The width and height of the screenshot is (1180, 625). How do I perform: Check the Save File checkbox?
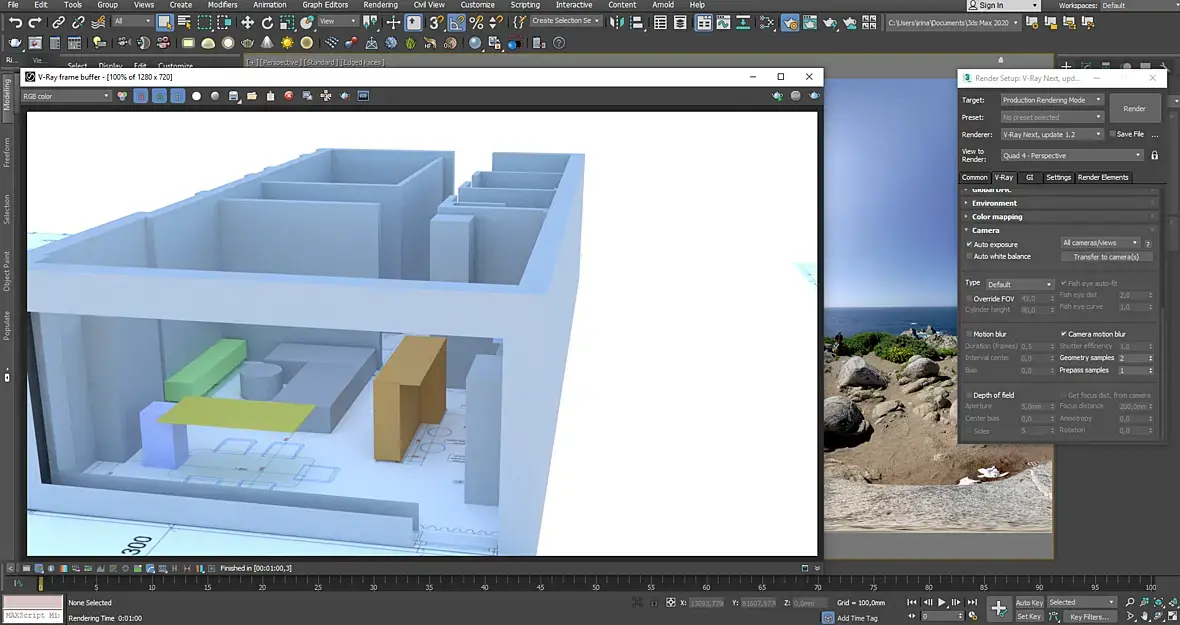tap(1113, 134)
